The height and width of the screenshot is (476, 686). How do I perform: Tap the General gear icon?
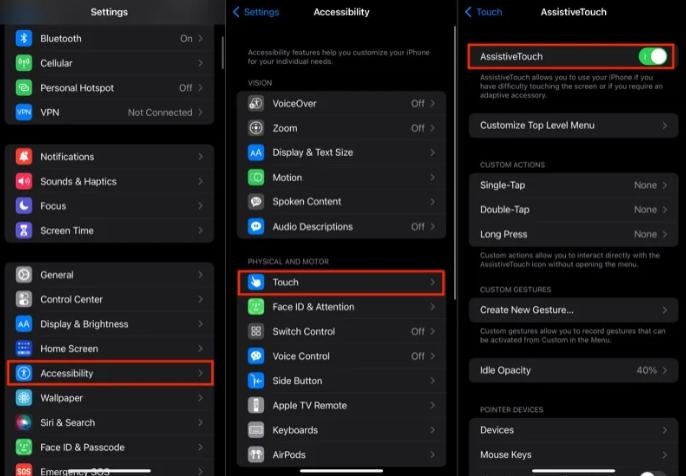pos(24,275)
